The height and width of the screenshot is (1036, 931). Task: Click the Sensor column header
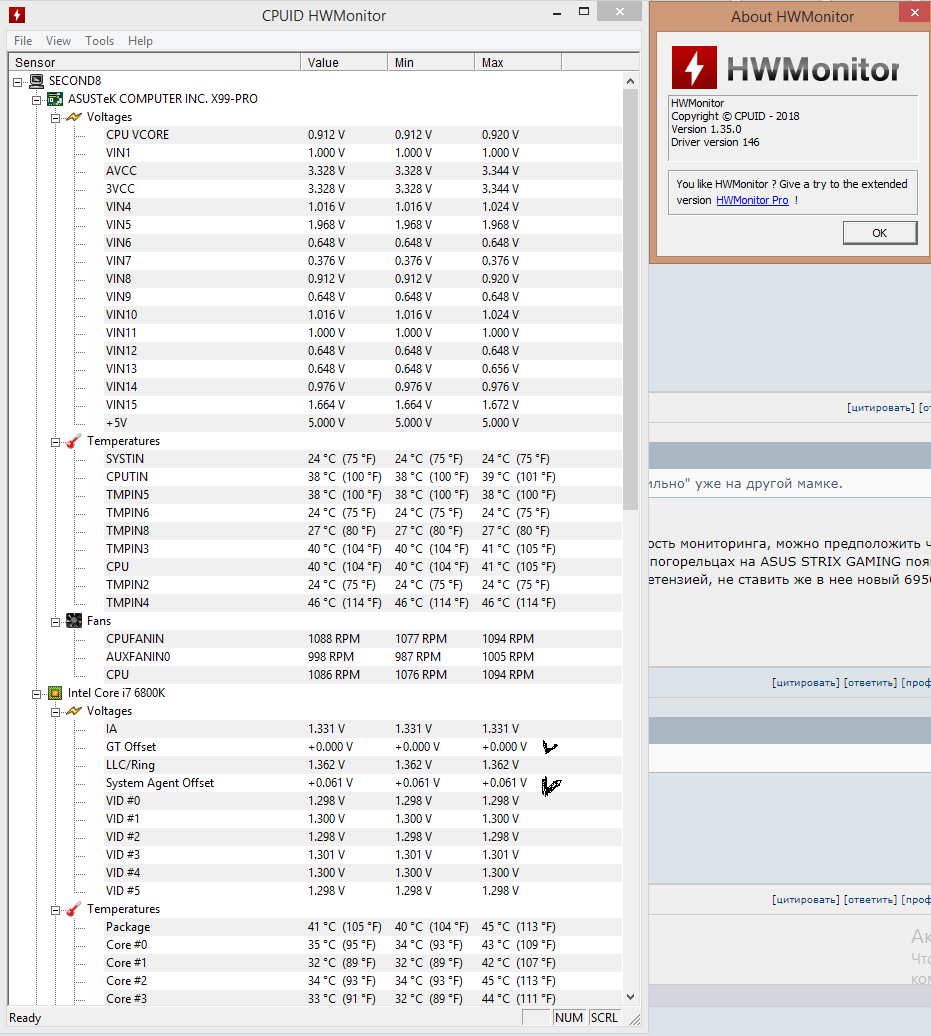point(155,62)
